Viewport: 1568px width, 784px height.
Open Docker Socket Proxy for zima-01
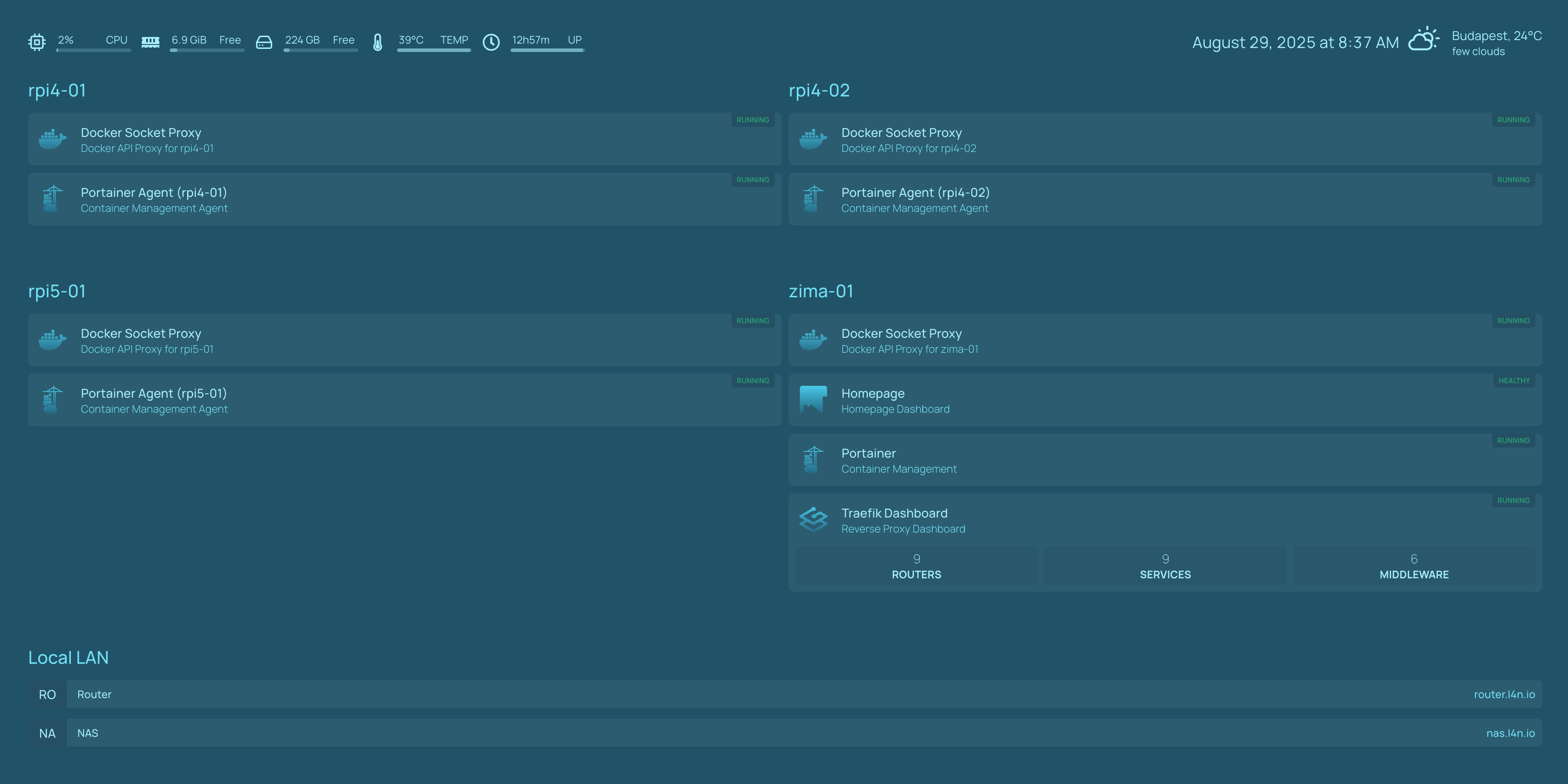pos(1165,340)
